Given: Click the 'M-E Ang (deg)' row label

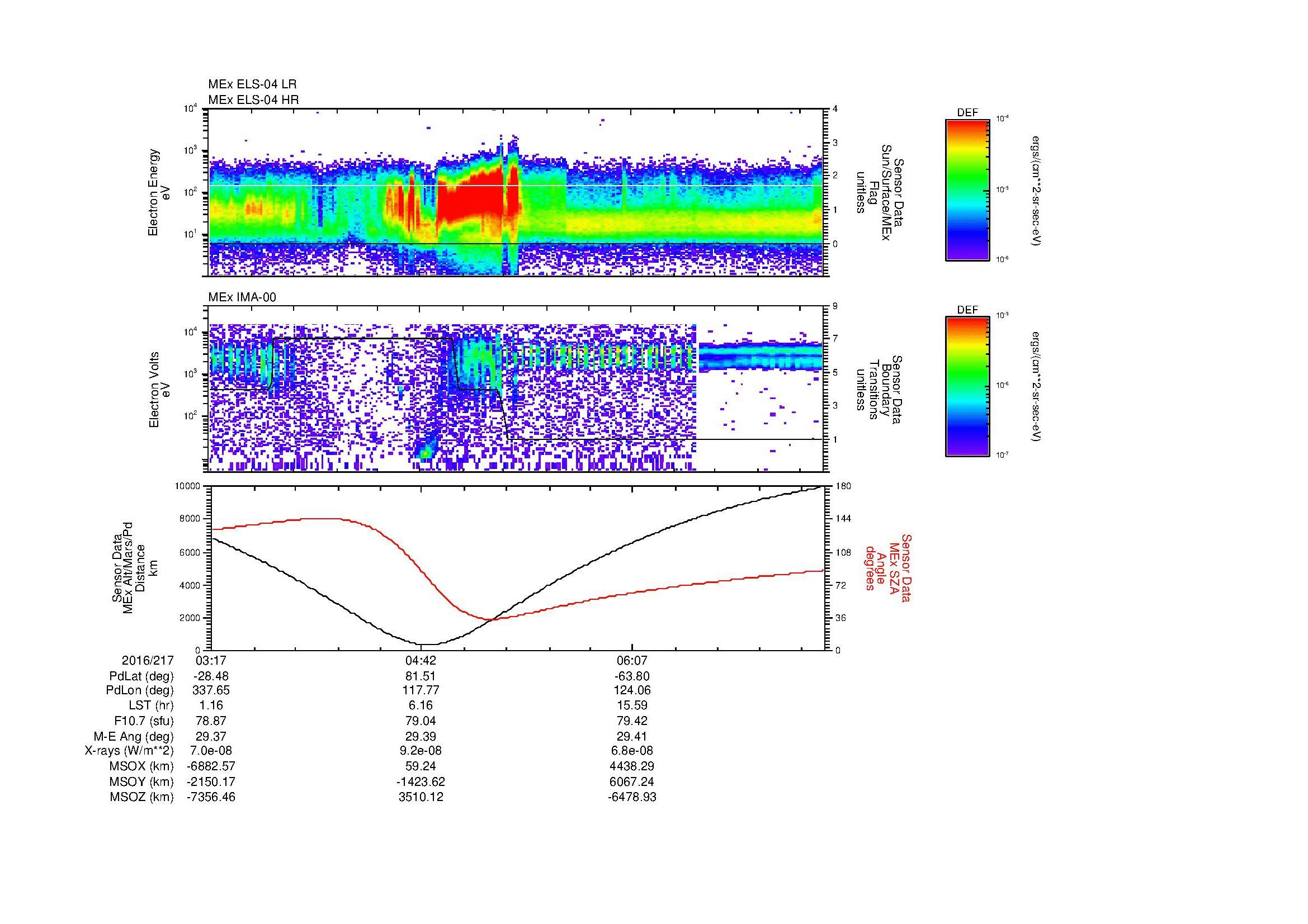Looking at the screenshot, I should coord(133,736).
